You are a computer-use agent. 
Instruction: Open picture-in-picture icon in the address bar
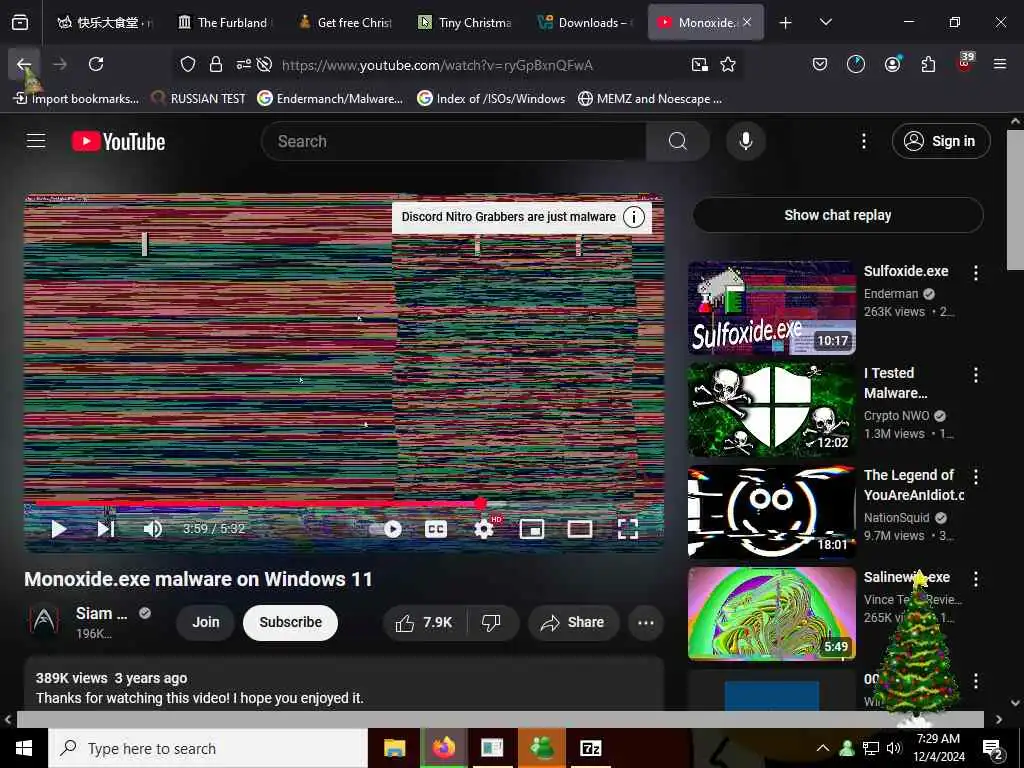coord(699,64)
